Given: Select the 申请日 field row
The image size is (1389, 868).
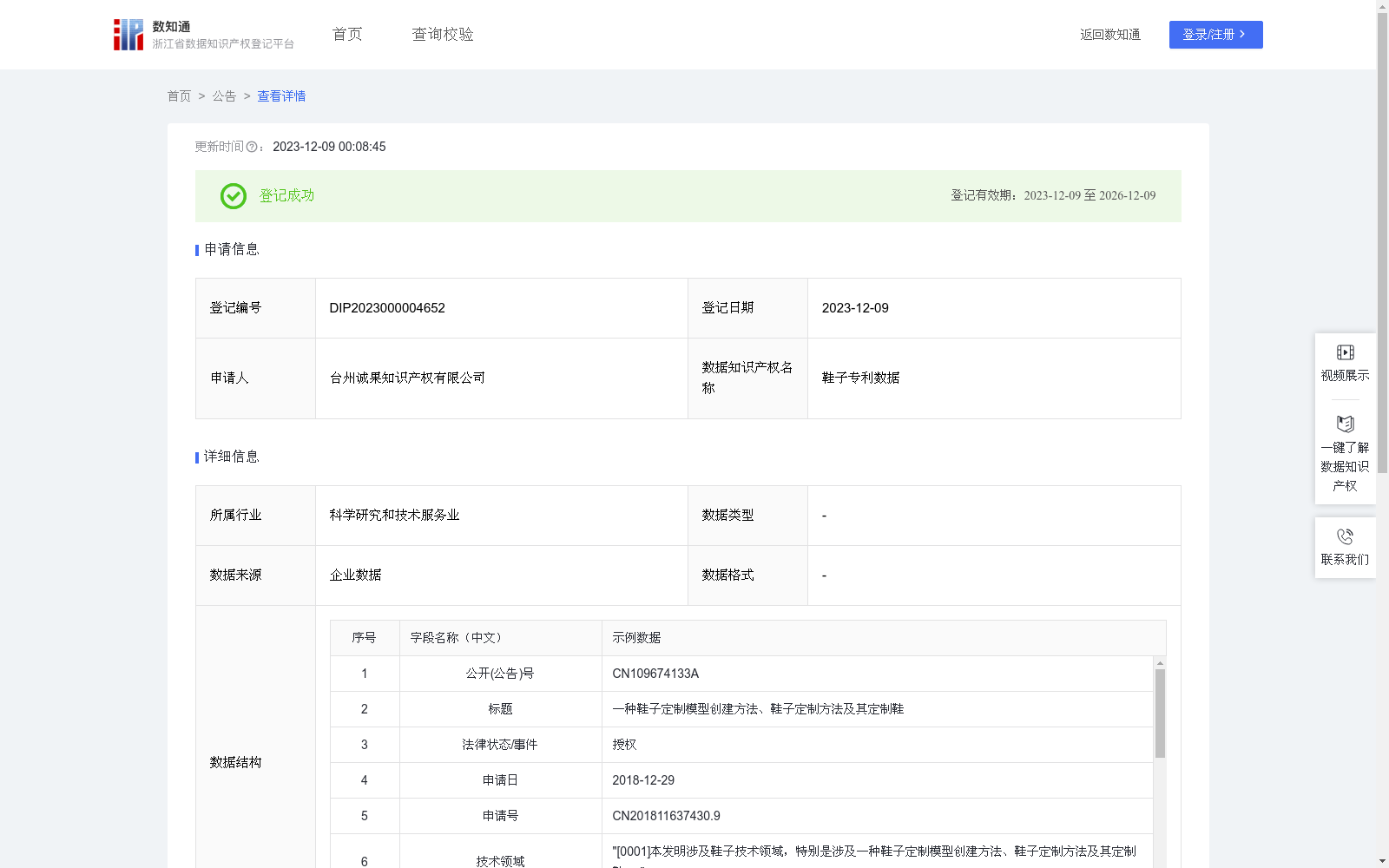Looking at the screenshot, I should point(742,780).
